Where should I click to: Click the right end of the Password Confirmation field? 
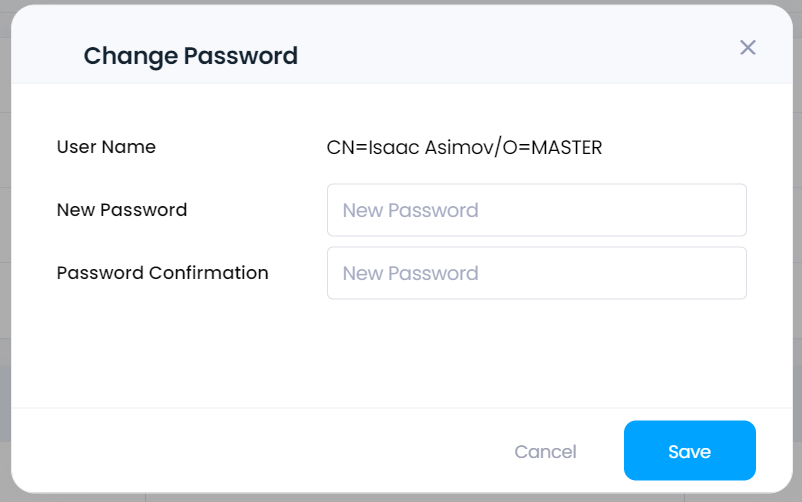click(x=716, y=273)
